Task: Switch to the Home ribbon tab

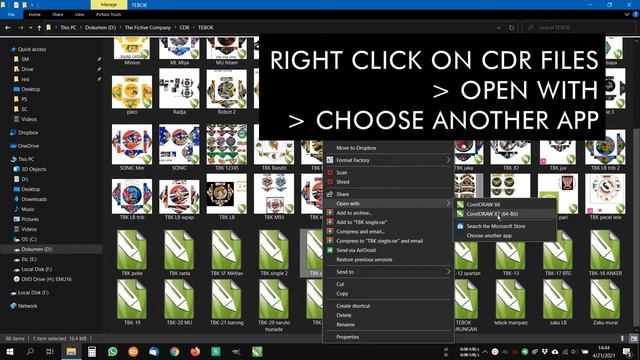Action: pos(35,14)
